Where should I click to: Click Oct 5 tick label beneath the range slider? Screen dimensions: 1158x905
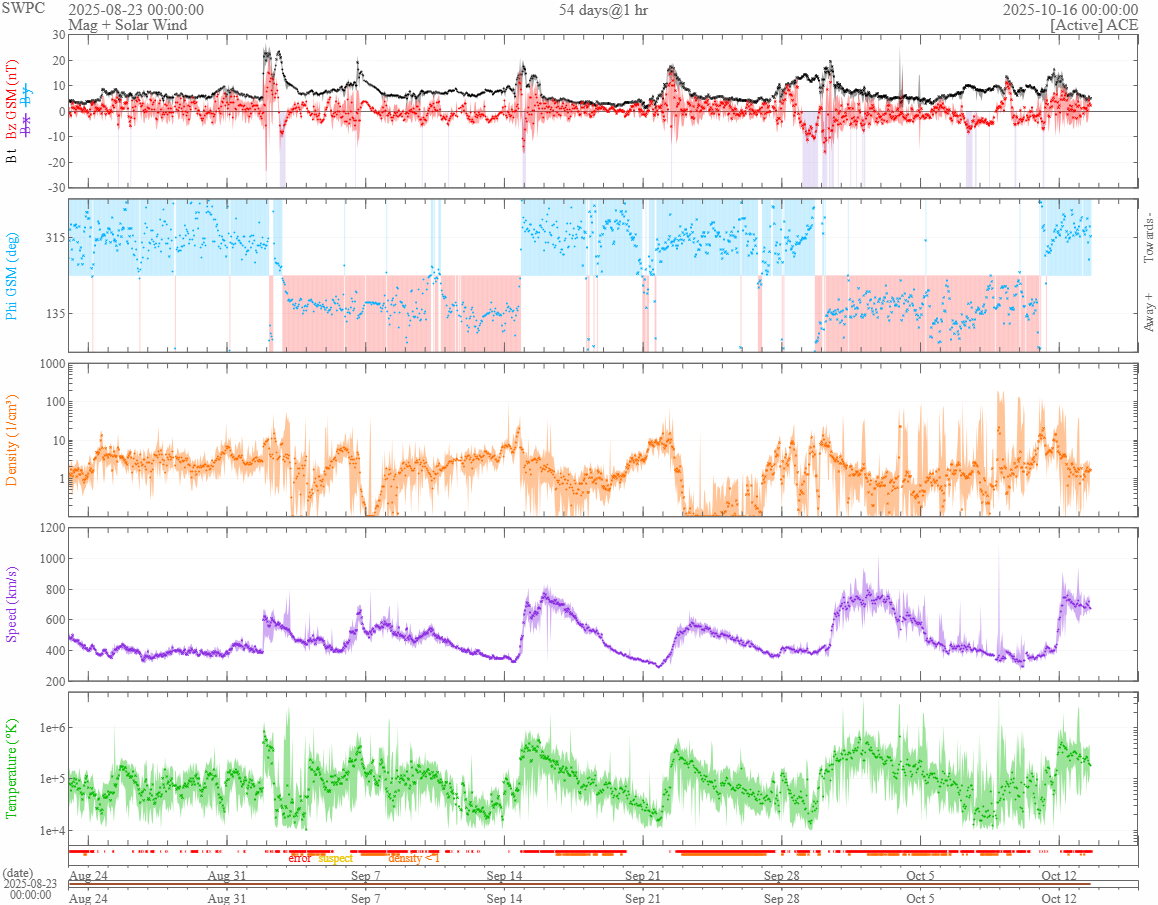pyautogui.click(x=920, y=898)
